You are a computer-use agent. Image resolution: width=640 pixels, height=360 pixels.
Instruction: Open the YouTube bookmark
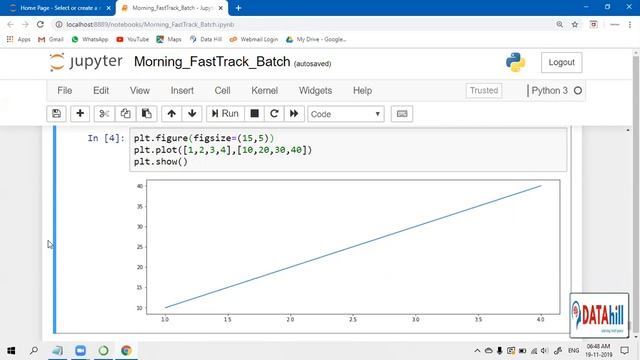[x=133, y=39]
